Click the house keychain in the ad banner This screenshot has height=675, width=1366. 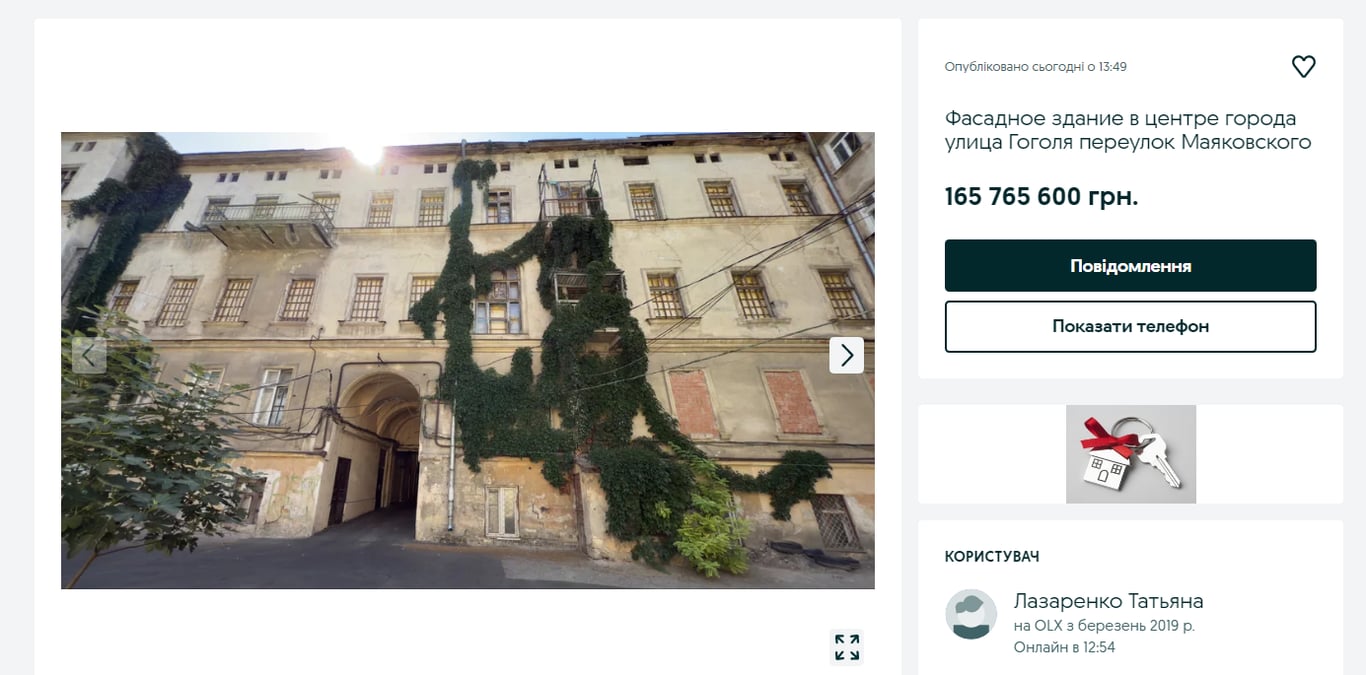tap(1106, 466)
